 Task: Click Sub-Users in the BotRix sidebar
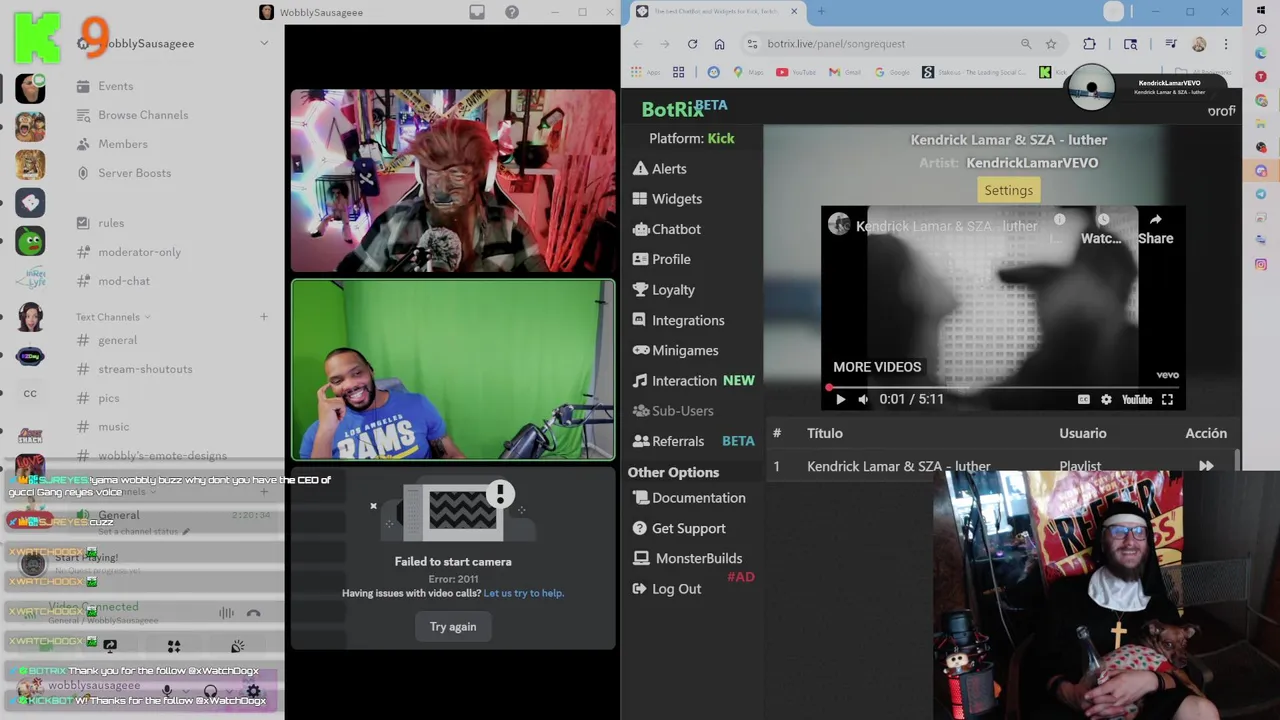(673, 411)
